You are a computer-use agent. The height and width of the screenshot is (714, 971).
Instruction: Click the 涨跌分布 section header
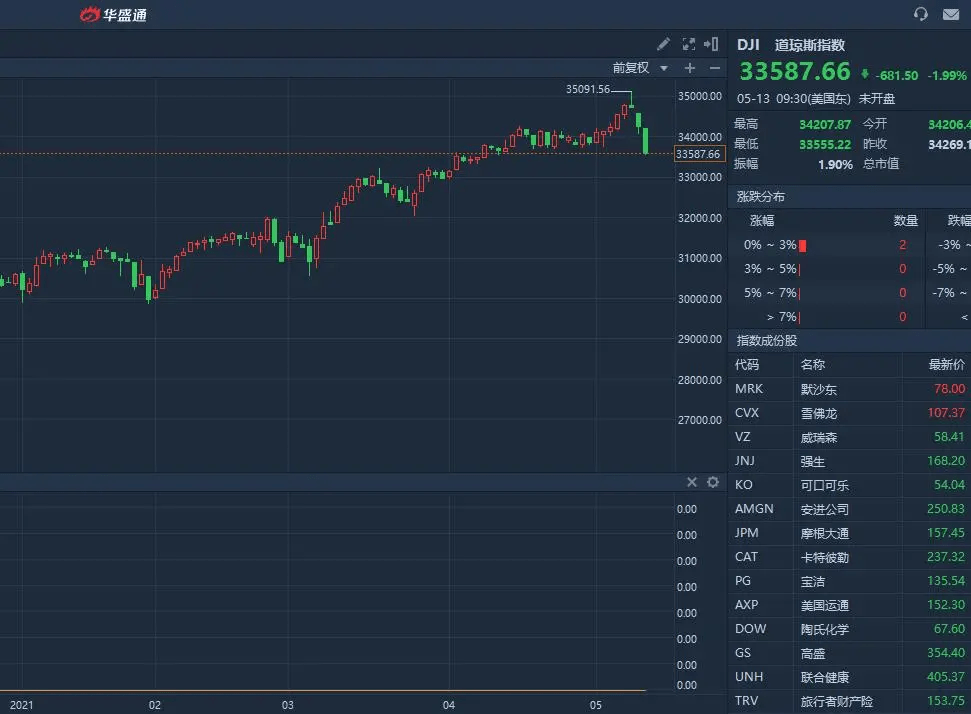coord(760,197)
